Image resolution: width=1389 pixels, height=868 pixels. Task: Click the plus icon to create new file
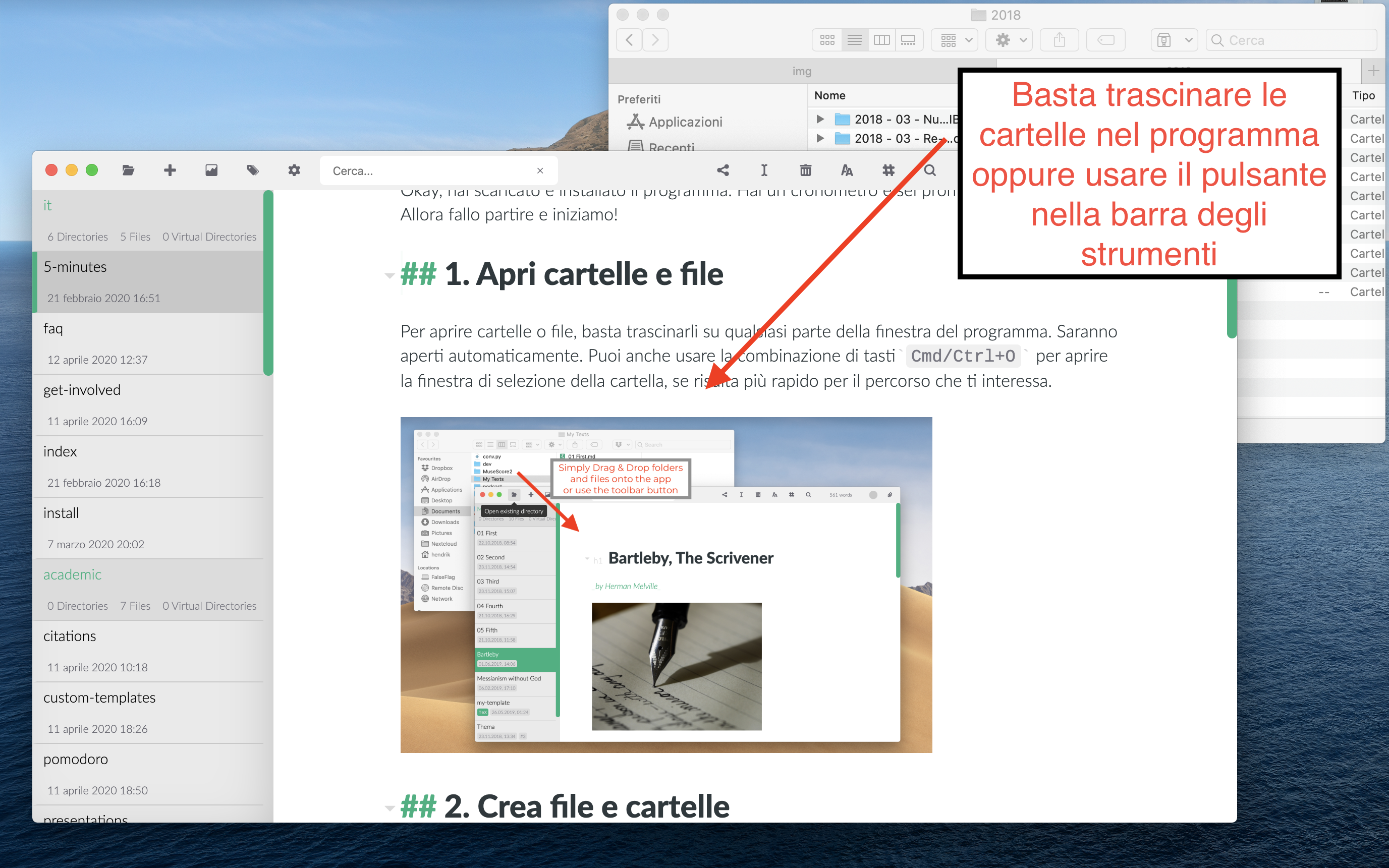pyautogui.click(x=170, y=170)
